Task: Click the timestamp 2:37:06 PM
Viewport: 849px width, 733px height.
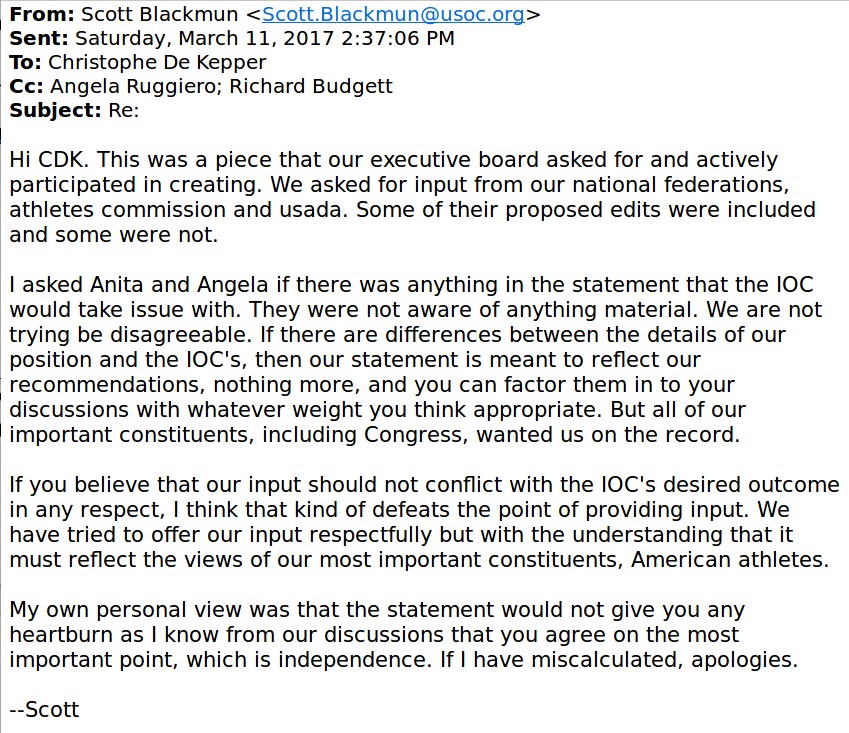Action: (x=398, y=38)
